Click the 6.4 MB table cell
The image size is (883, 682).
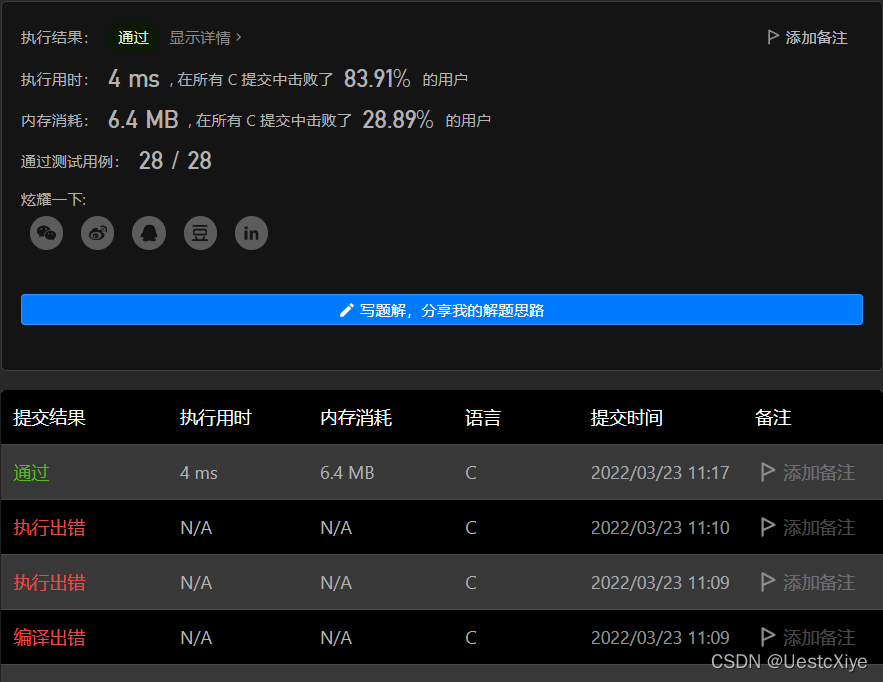tap(347, 473)
